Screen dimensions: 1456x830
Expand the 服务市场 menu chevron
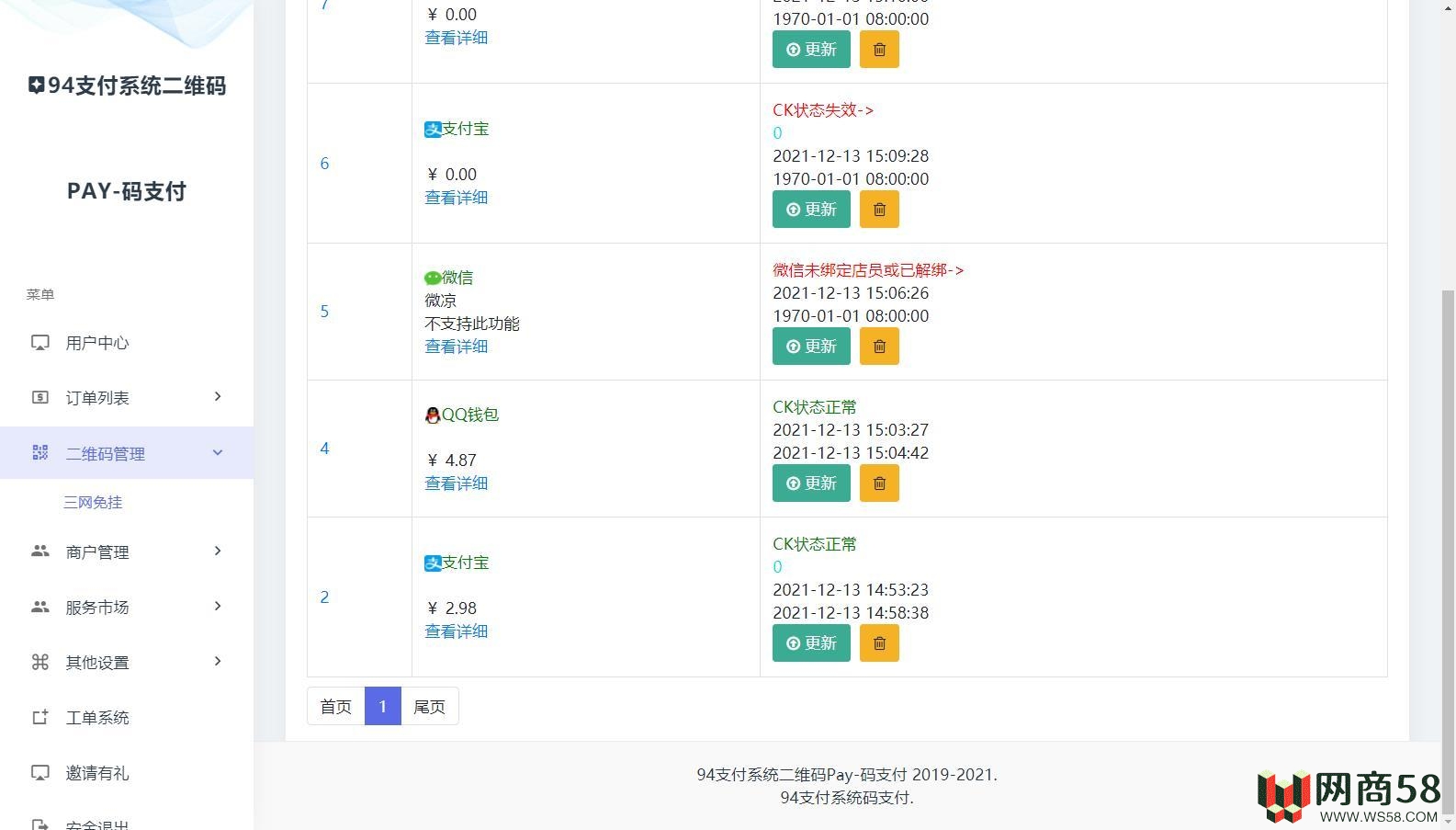click(218, 606)
